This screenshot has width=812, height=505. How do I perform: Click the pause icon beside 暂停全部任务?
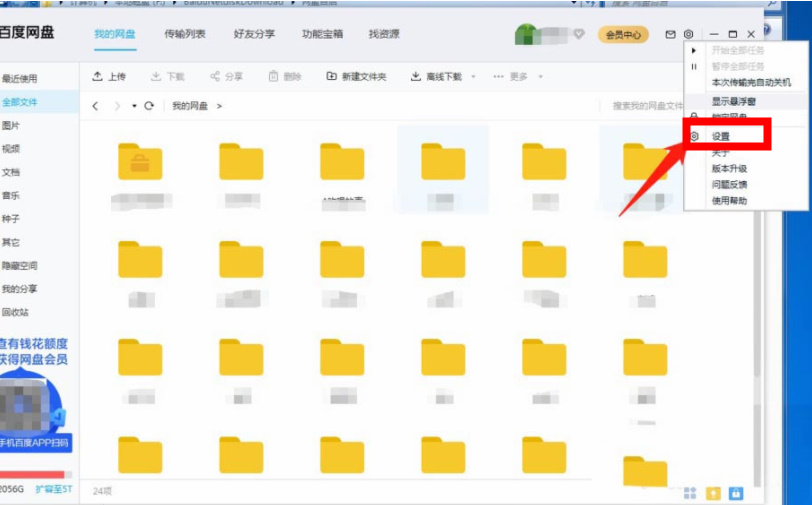(x=694, y=66)
